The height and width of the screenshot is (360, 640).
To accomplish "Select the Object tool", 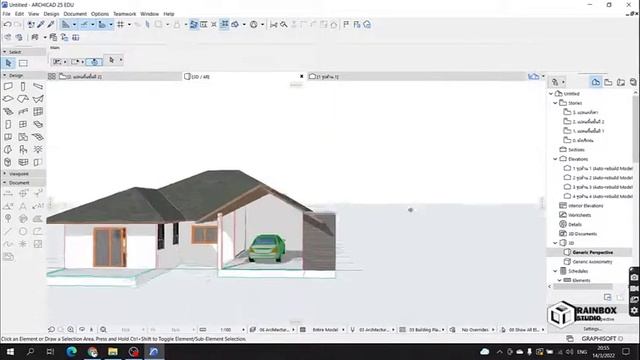I will (x=23, y=149).
